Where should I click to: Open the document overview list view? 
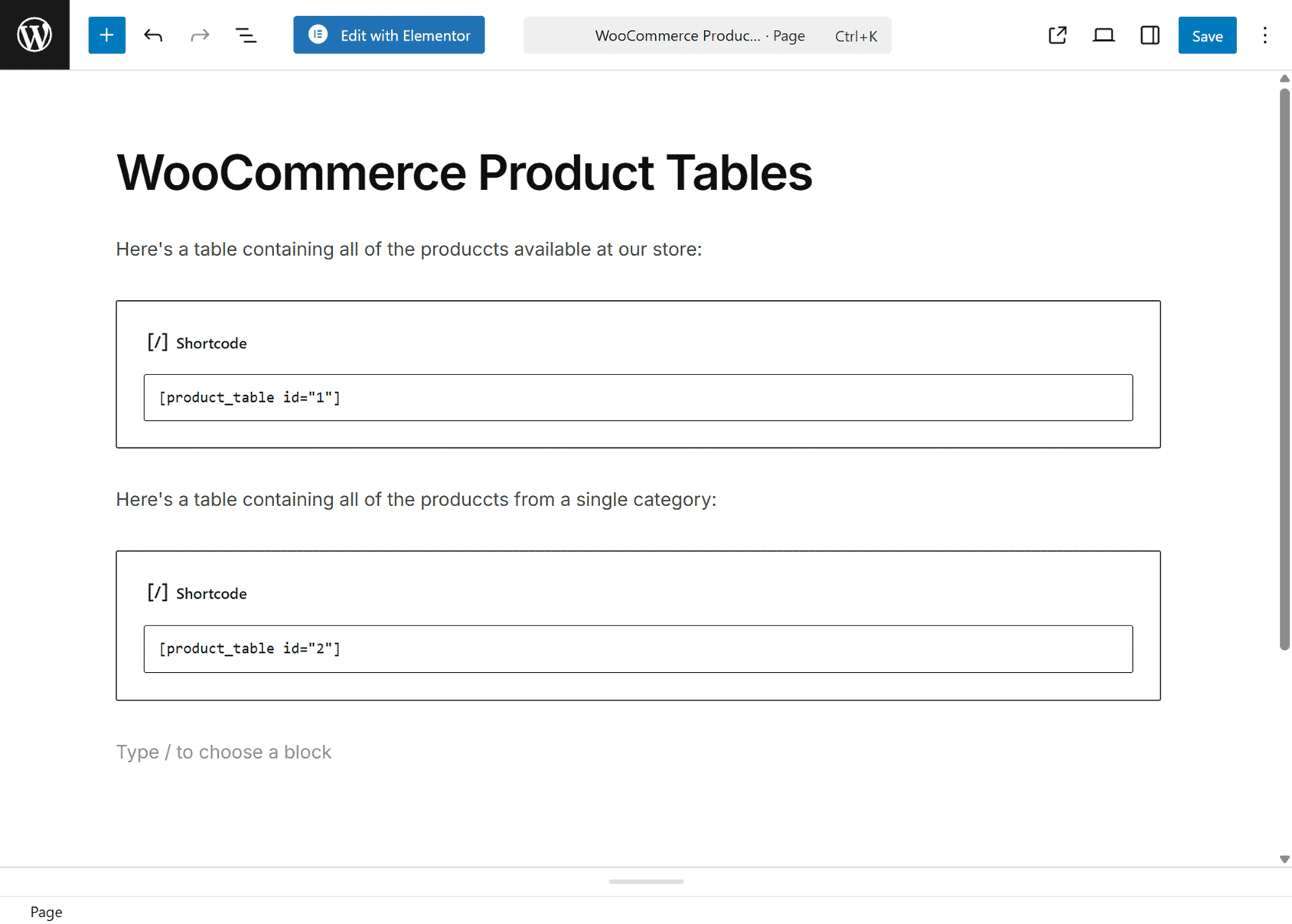[x=246, y=35]
